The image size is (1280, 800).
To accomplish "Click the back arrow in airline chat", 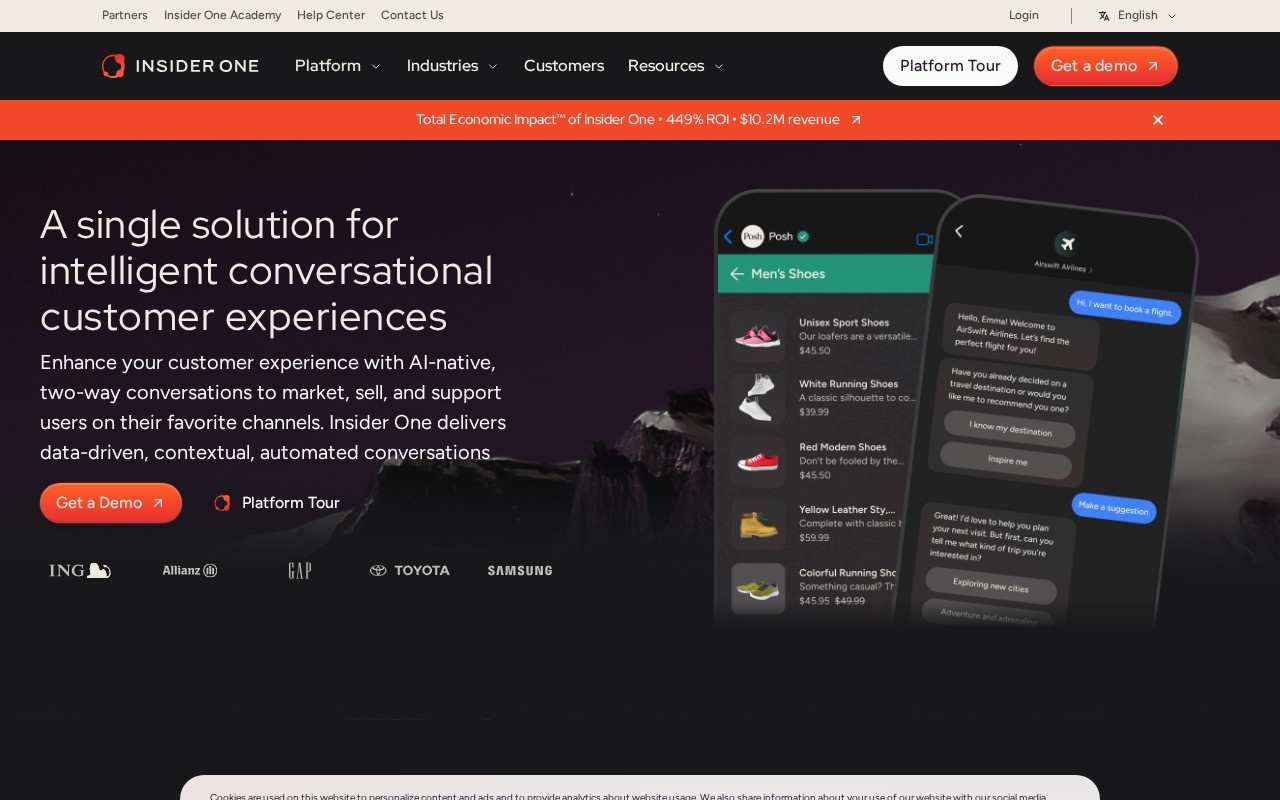I will [x=959, y=231].
